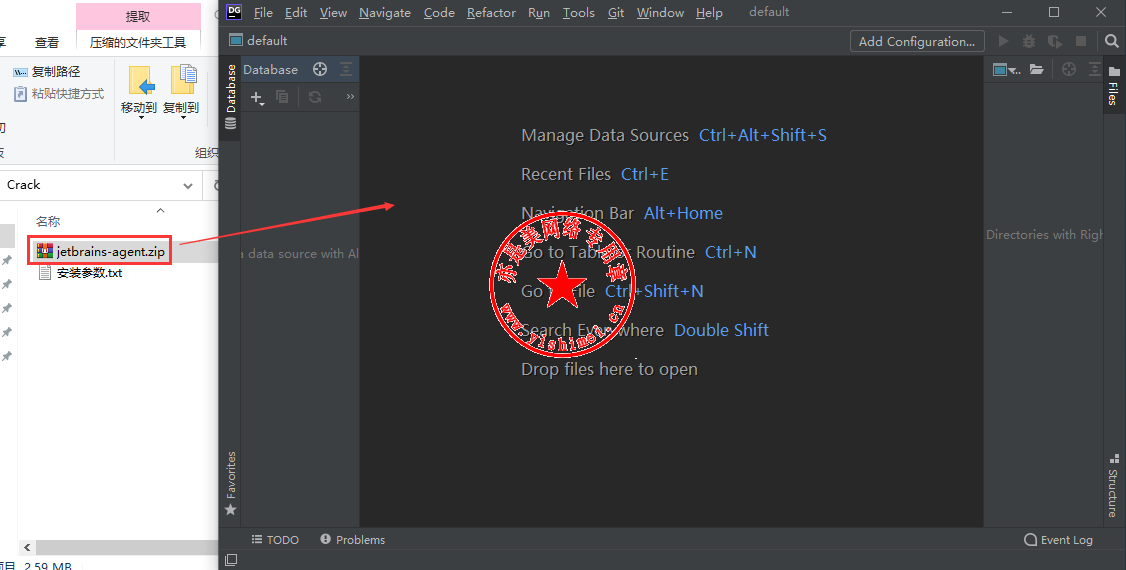The width and height of the screenshot is (1126, 570).
Task: Open the 复制到 dropdown in Explorer
Action: [x=181, y=91]
